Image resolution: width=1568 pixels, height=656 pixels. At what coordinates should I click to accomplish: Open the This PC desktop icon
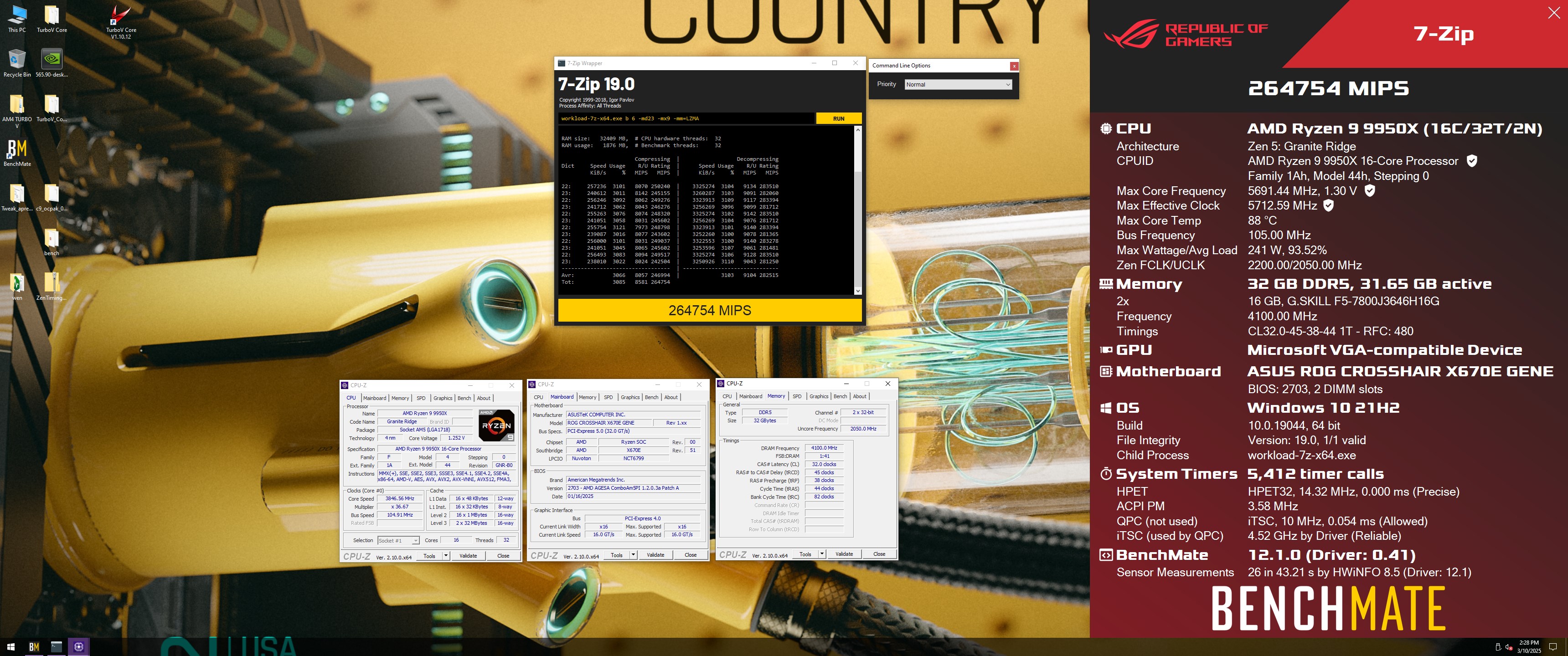17,18
